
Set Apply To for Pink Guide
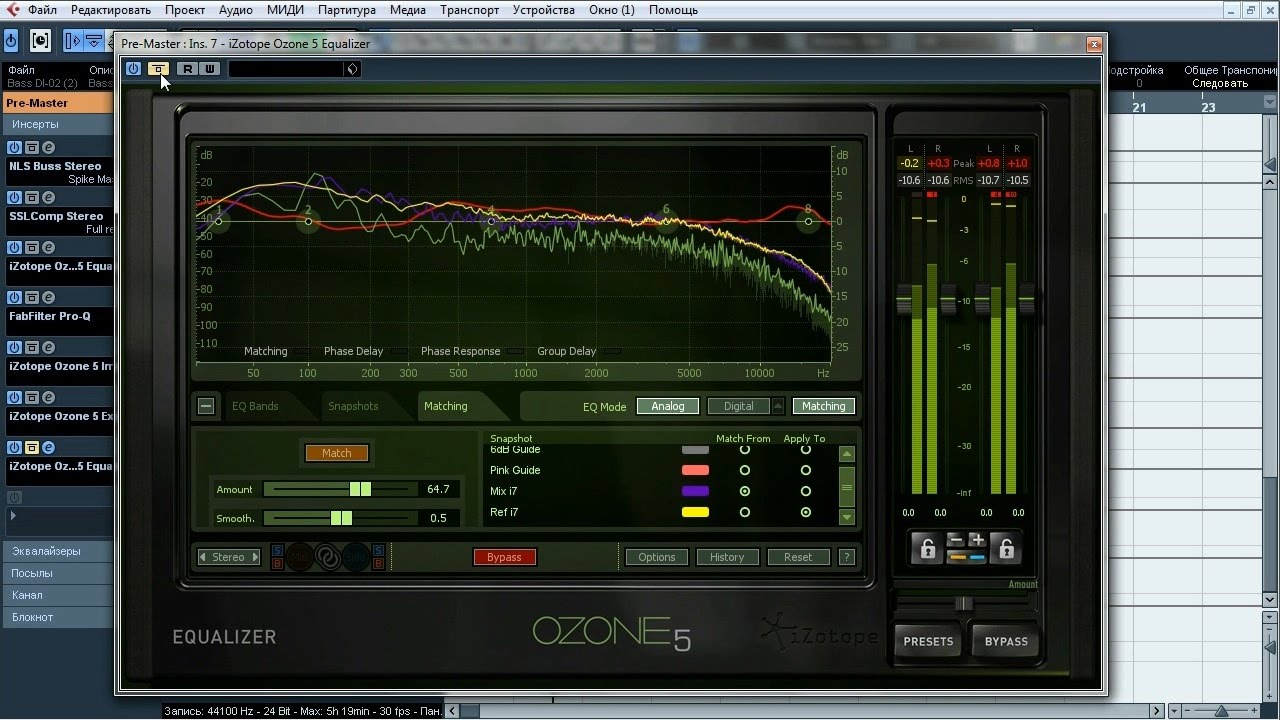click(805, 470)
